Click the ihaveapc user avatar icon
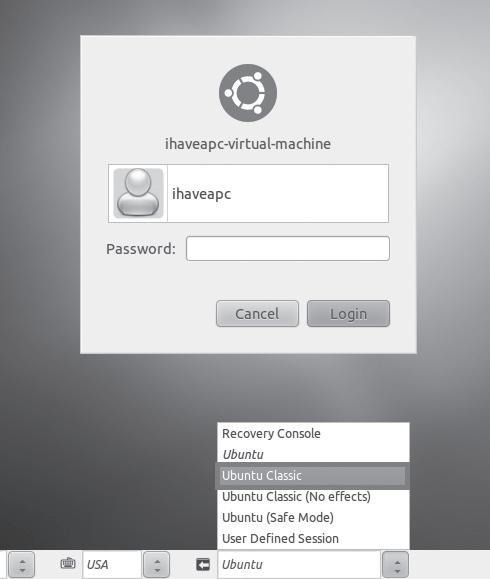Viewport: 490px width, 579px height. click(138, 193)
